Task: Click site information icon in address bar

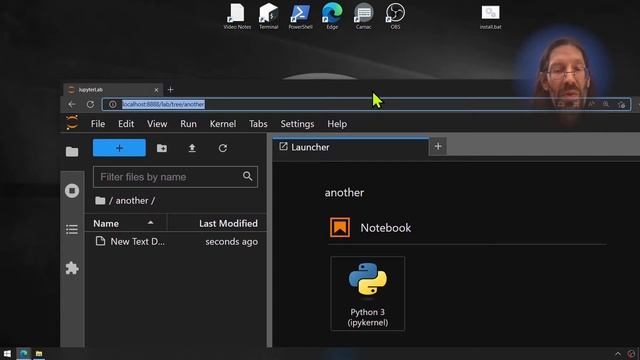Action: click(113, 104)
